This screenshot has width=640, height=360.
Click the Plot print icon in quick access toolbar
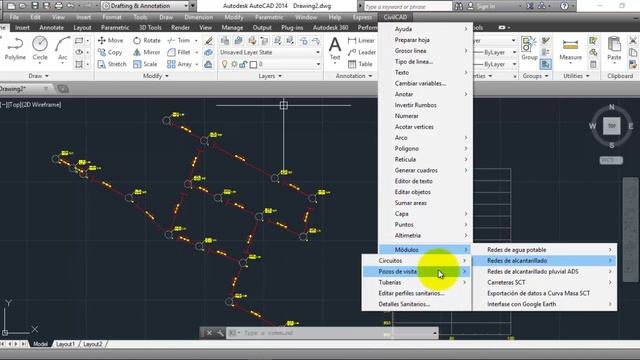[x=59, y=6]
